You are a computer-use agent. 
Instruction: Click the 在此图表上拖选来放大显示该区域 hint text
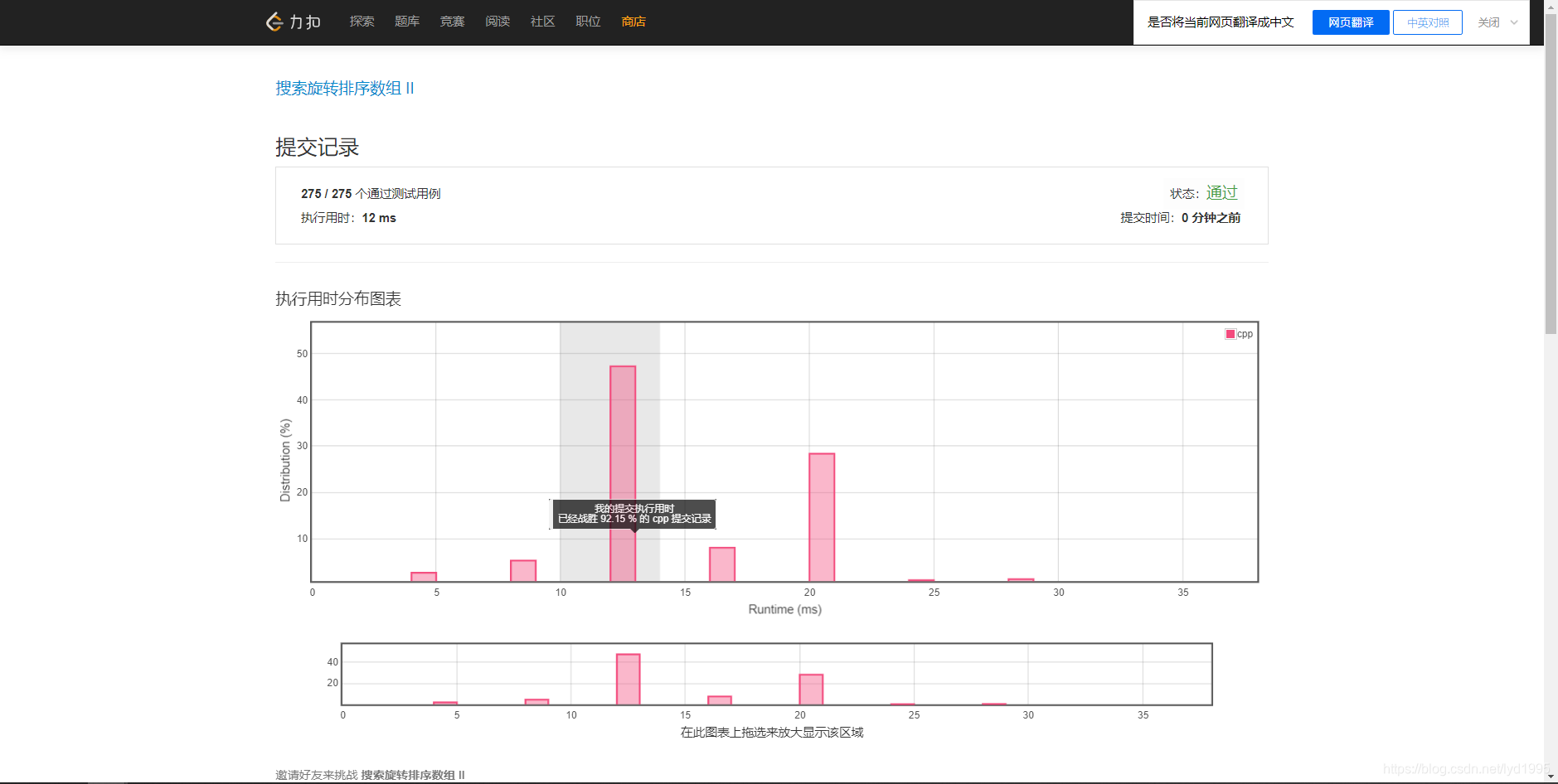coord(772,733)
